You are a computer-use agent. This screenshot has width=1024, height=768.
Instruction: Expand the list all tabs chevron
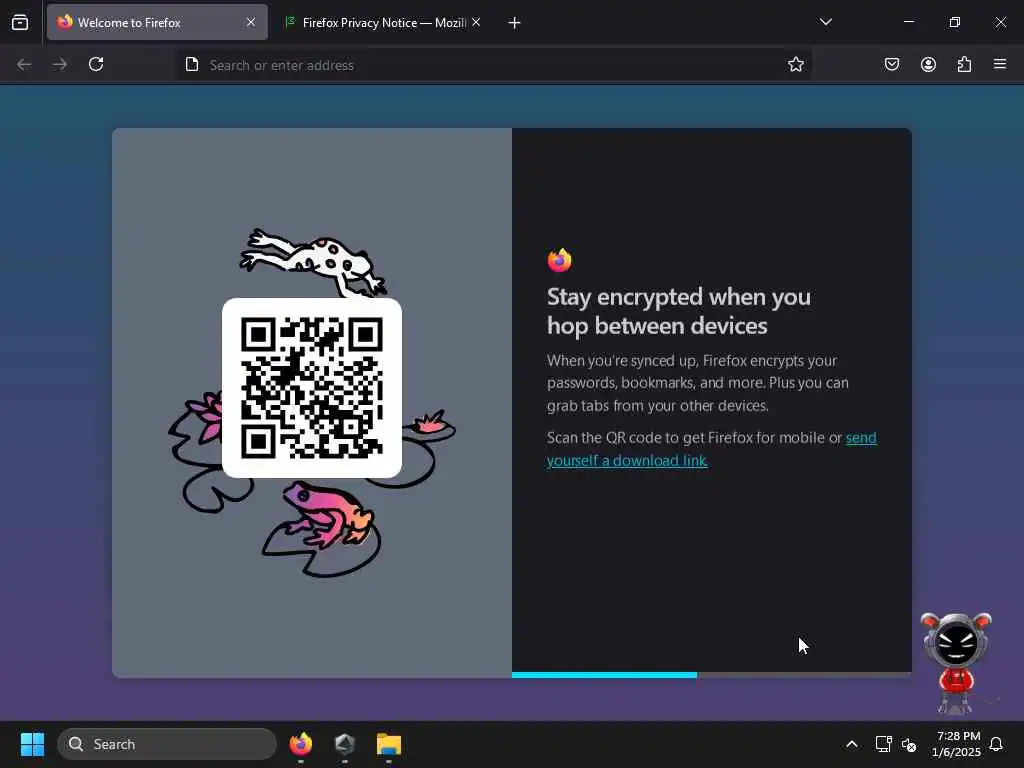[825, 22]
